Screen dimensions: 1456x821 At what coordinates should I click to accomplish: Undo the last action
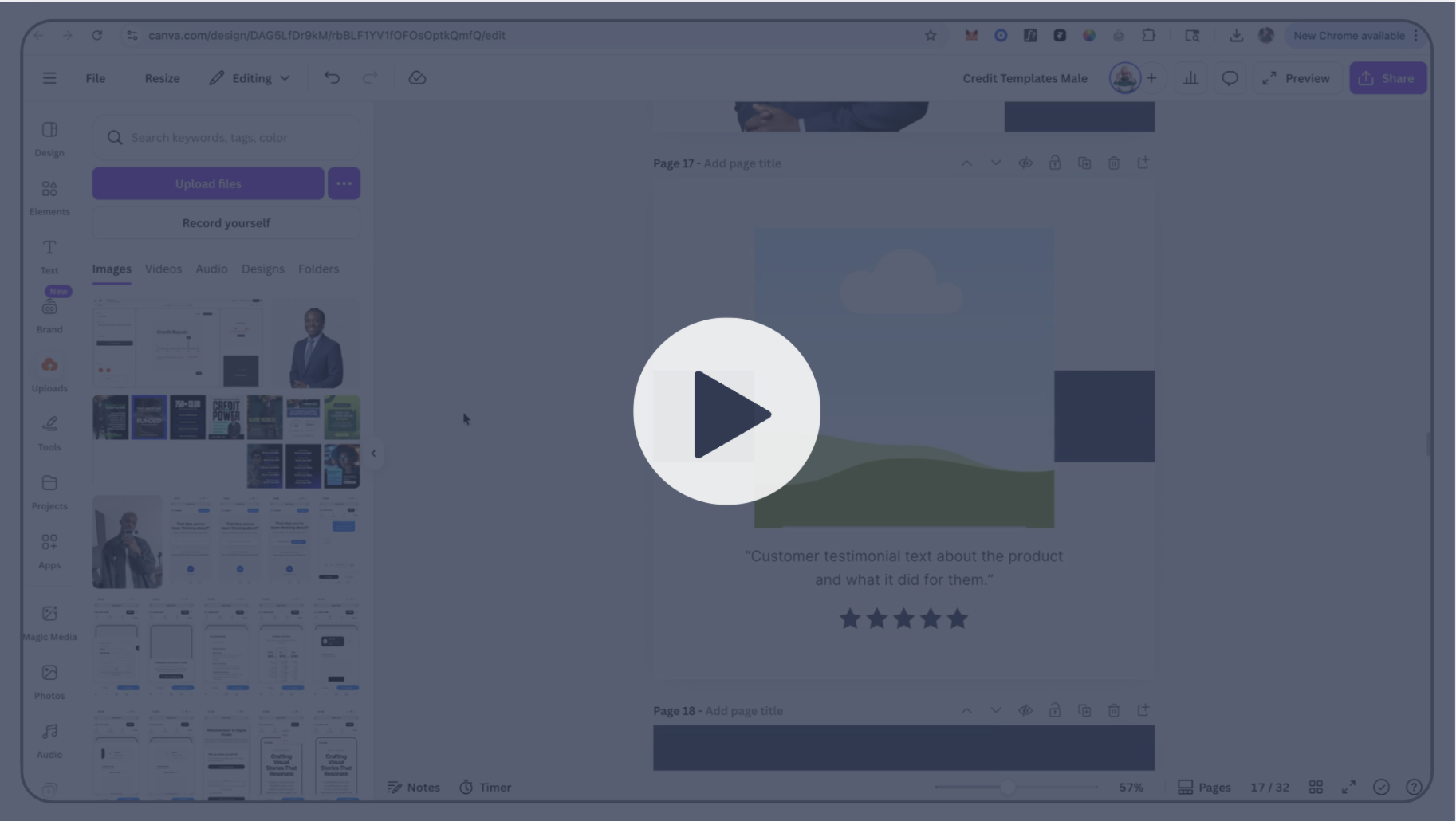click(x=333, y=77)
